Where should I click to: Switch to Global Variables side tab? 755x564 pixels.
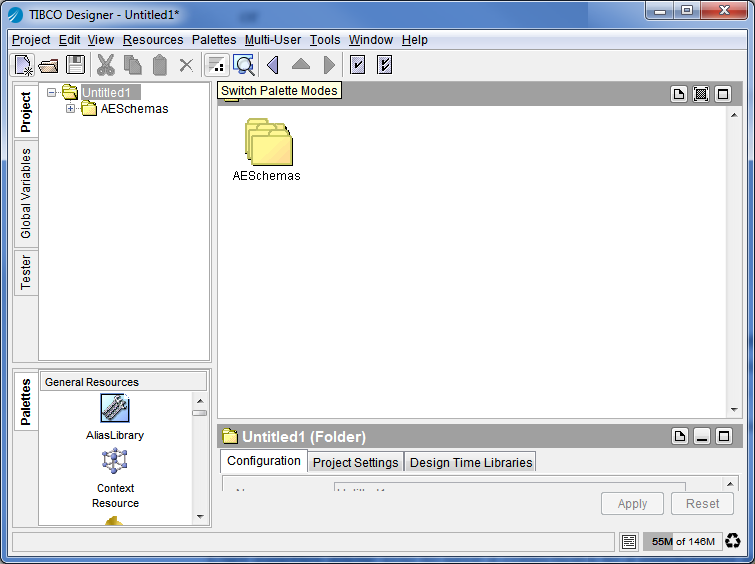tap(26, 194)
